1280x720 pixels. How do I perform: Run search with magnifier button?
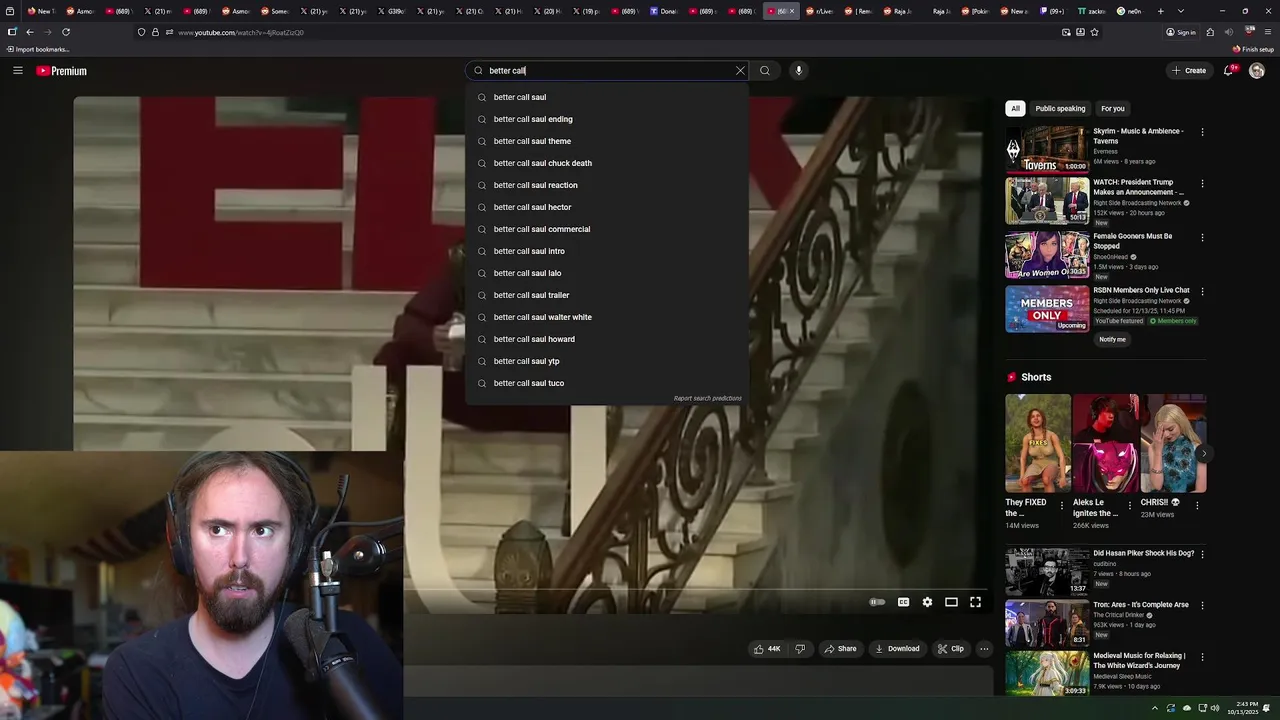(x=765, y=71)
